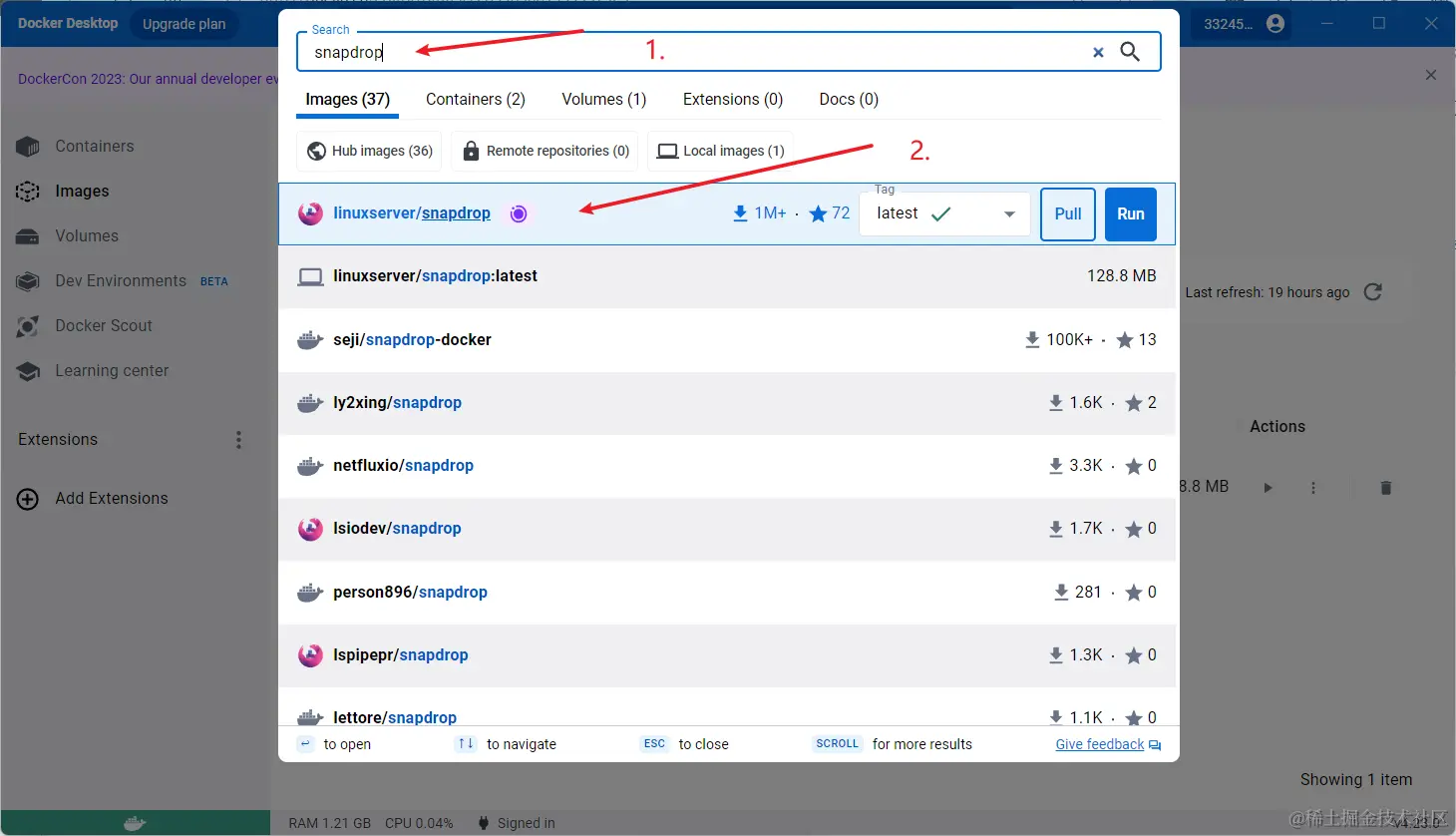Click the user account avatar icon
The width and height of the screenshot is (1456, 836).
1275,24
